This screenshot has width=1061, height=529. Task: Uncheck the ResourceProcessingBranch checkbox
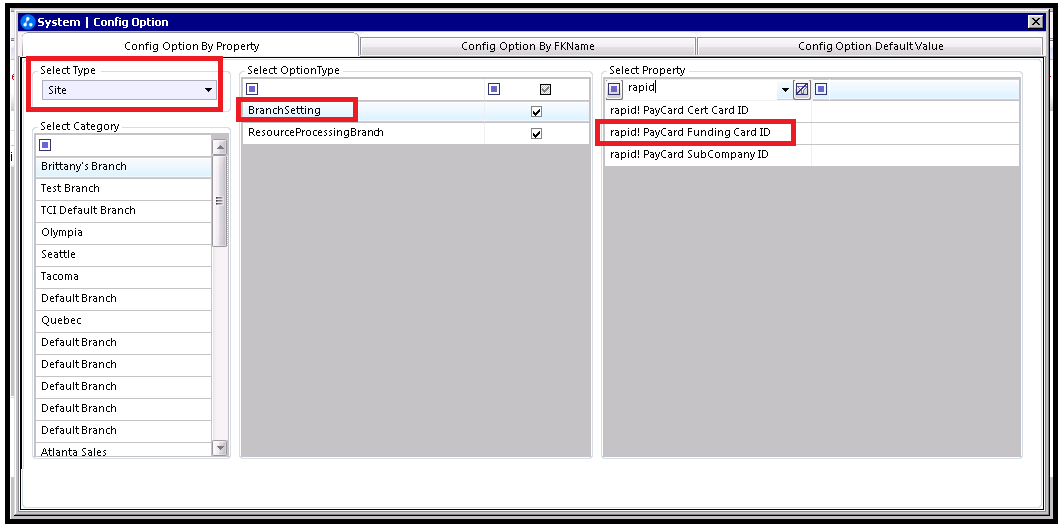(537, 133)
